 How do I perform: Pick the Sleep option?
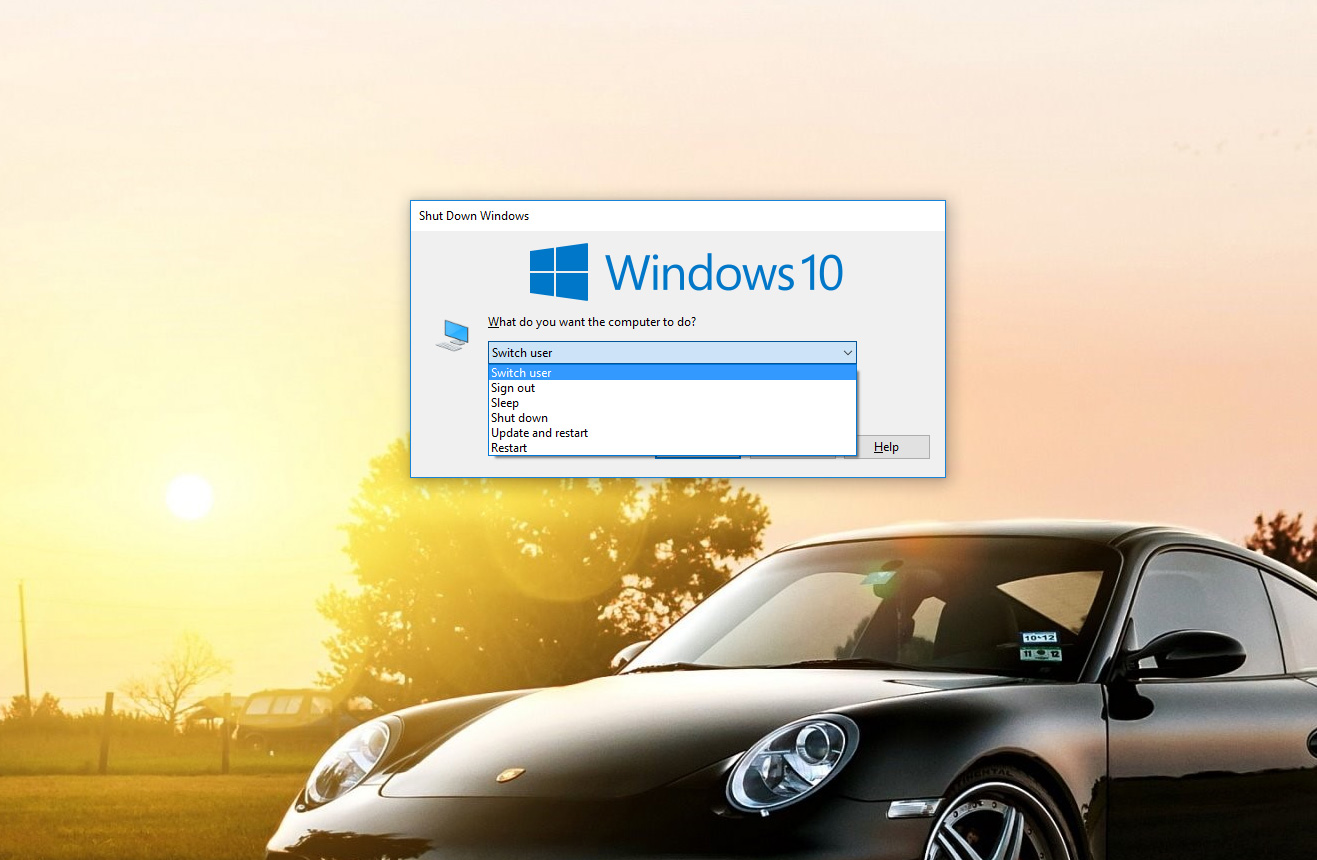click(672, 403)
